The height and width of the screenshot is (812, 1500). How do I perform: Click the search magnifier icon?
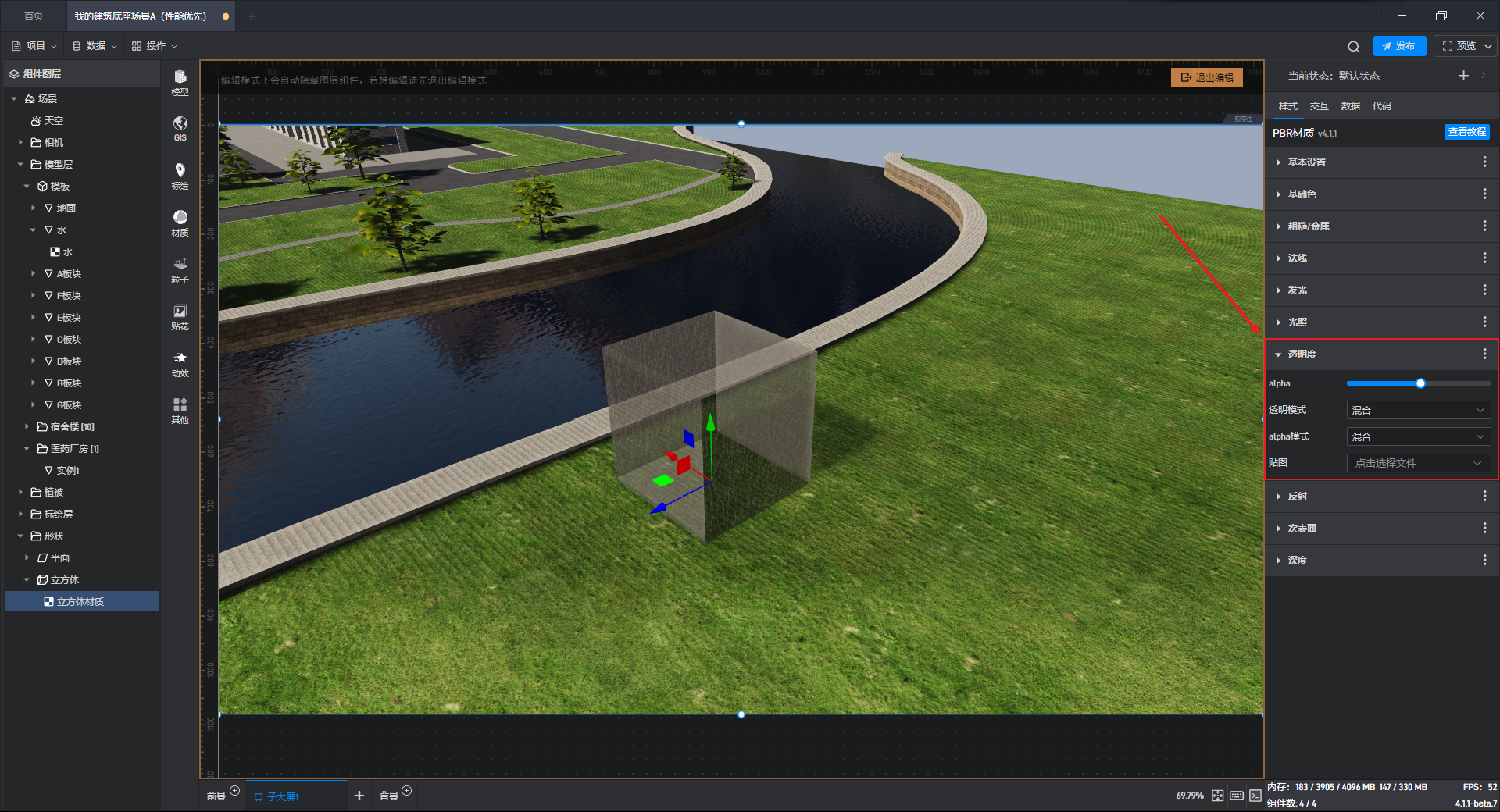(1354, 46)
